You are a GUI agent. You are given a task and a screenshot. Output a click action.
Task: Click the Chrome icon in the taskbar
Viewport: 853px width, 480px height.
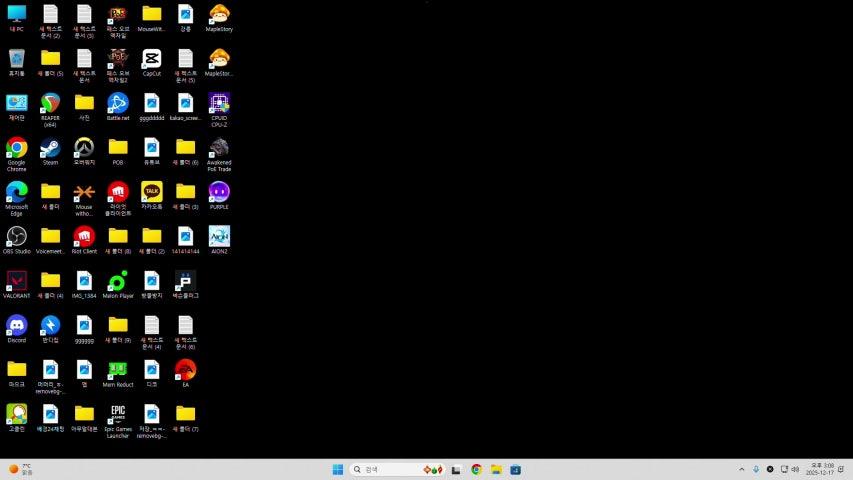[476, 469]
